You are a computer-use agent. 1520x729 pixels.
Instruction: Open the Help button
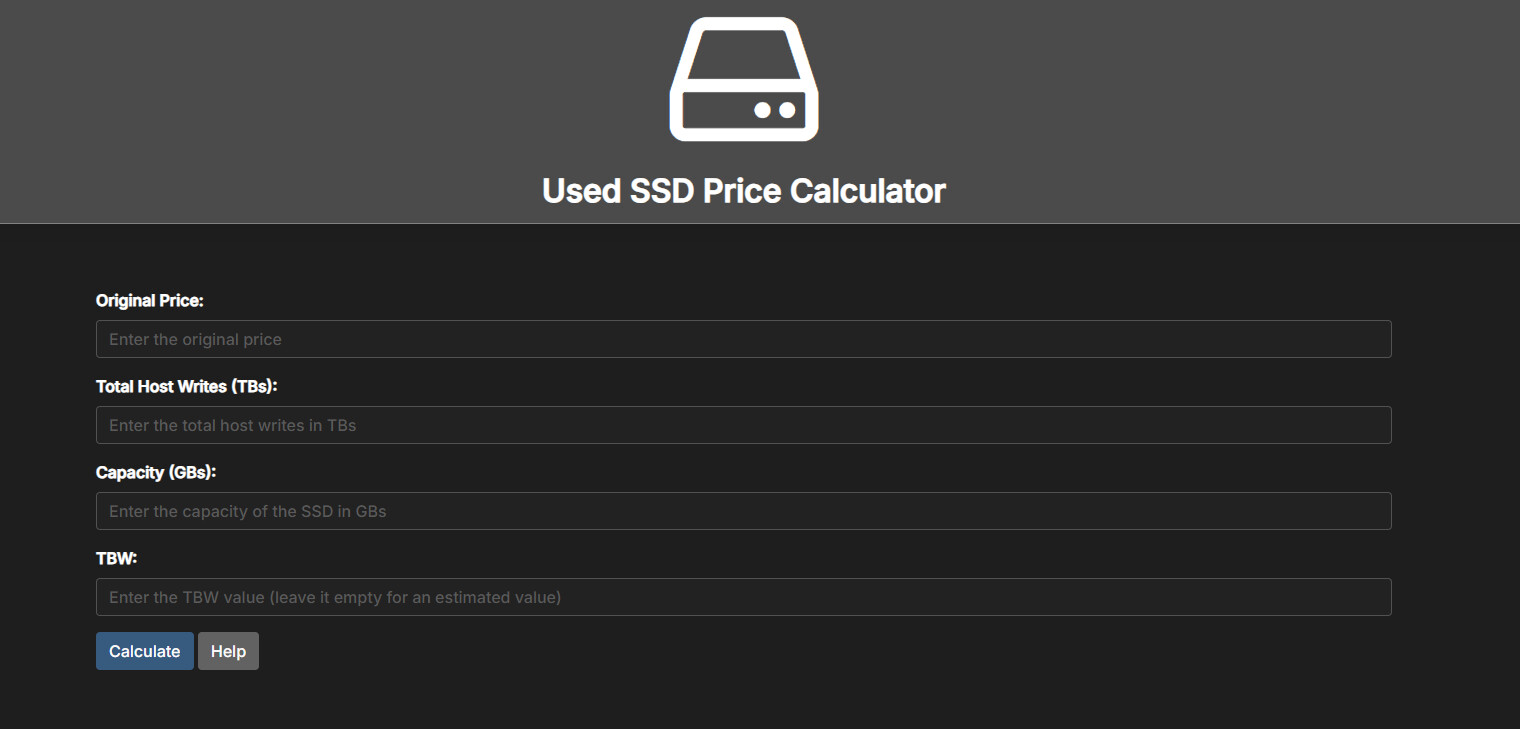(x=228, y=651)
